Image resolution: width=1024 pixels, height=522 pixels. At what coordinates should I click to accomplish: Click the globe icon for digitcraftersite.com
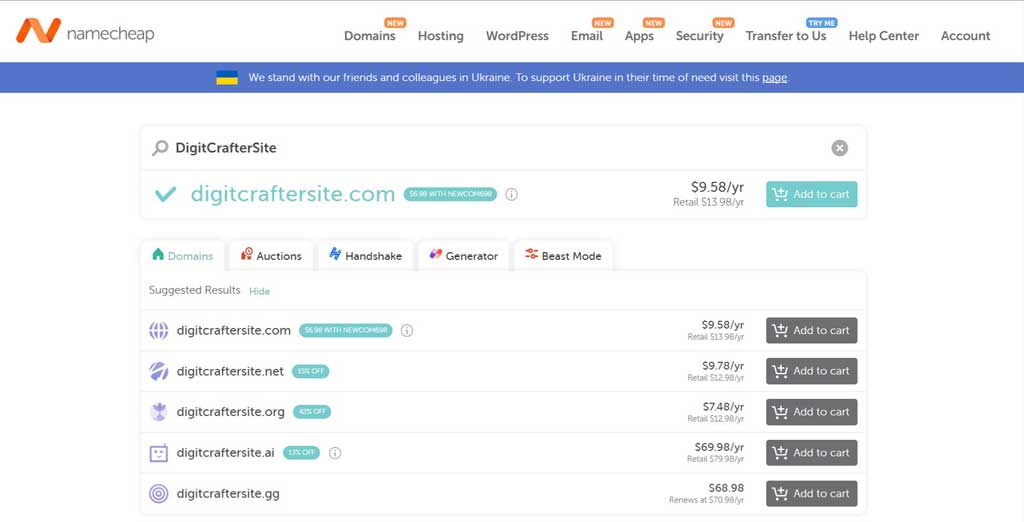coord(158,331)
